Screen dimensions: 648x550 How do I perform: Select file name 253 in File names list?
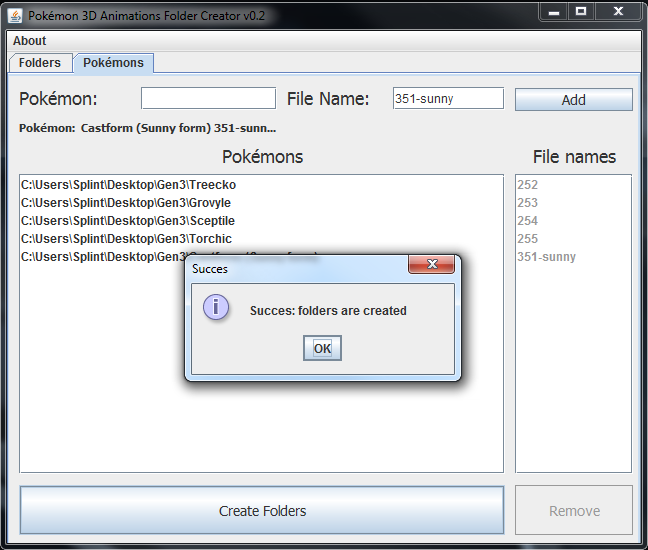point(573,202)
